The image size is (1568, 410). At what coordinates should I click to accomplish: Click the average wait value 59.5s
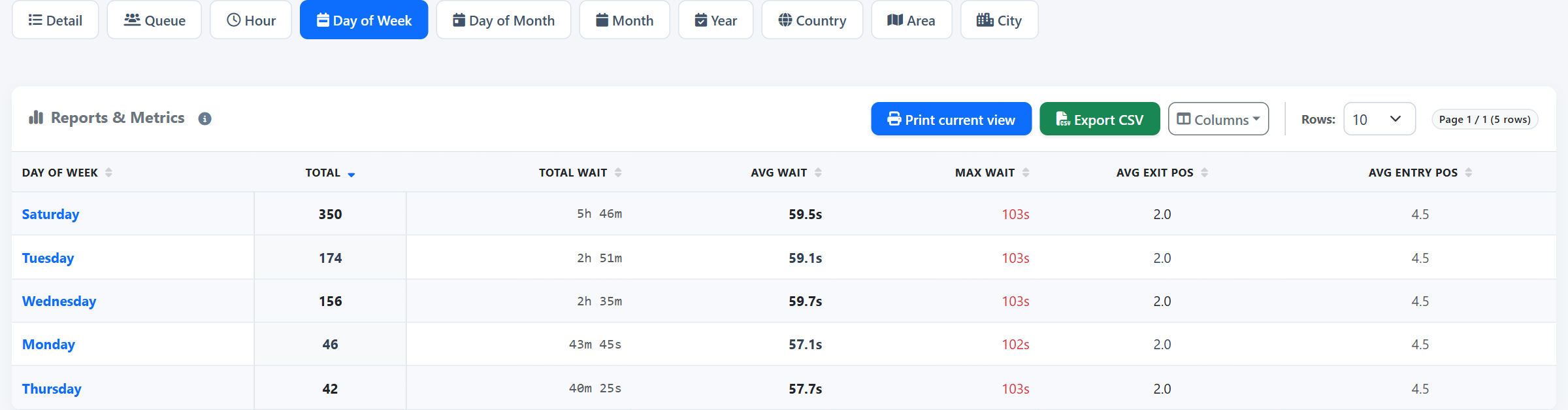pos(805,214)
